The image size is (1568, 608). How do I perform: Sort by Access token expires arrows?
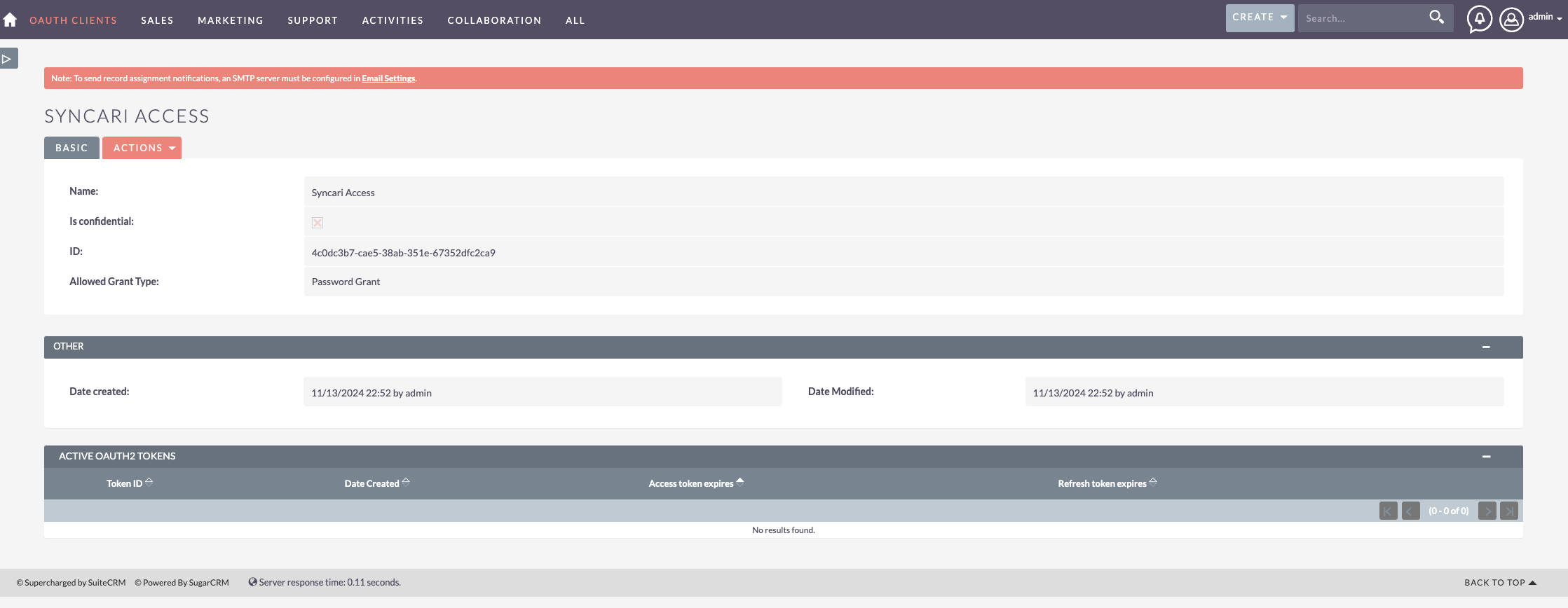[x=740, y=482]
